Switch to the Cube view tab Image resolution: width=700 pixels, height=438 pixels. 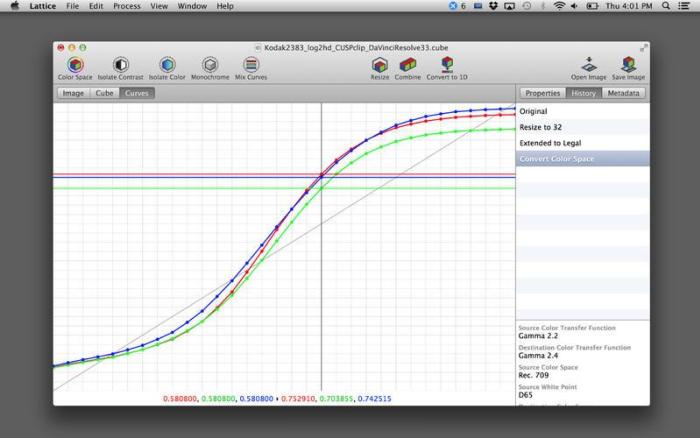104,93
